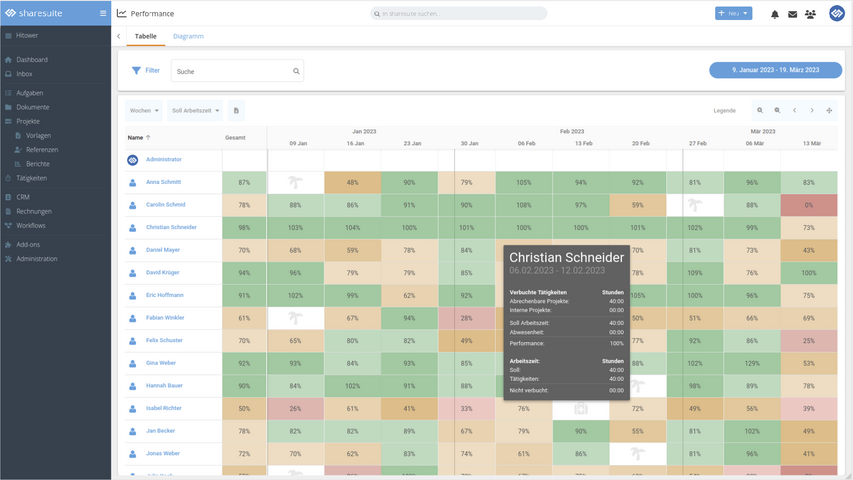
Task: Open the sharesuite profile avatar icon
Action: point(837,14)
